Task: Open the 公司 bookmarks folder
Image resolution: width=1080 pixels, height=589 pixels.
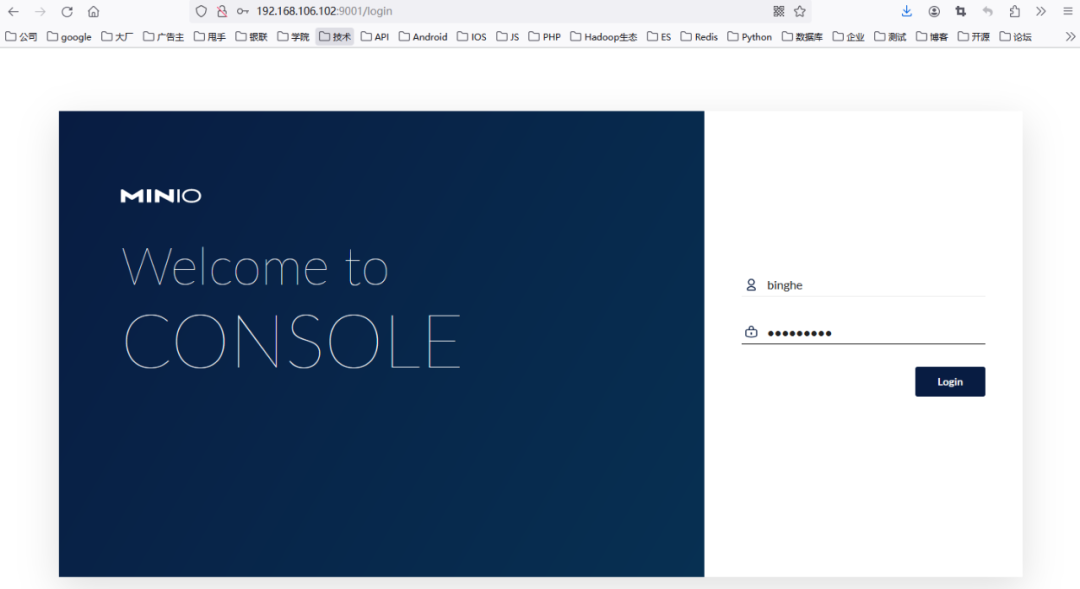Action: tap(21, 37)
